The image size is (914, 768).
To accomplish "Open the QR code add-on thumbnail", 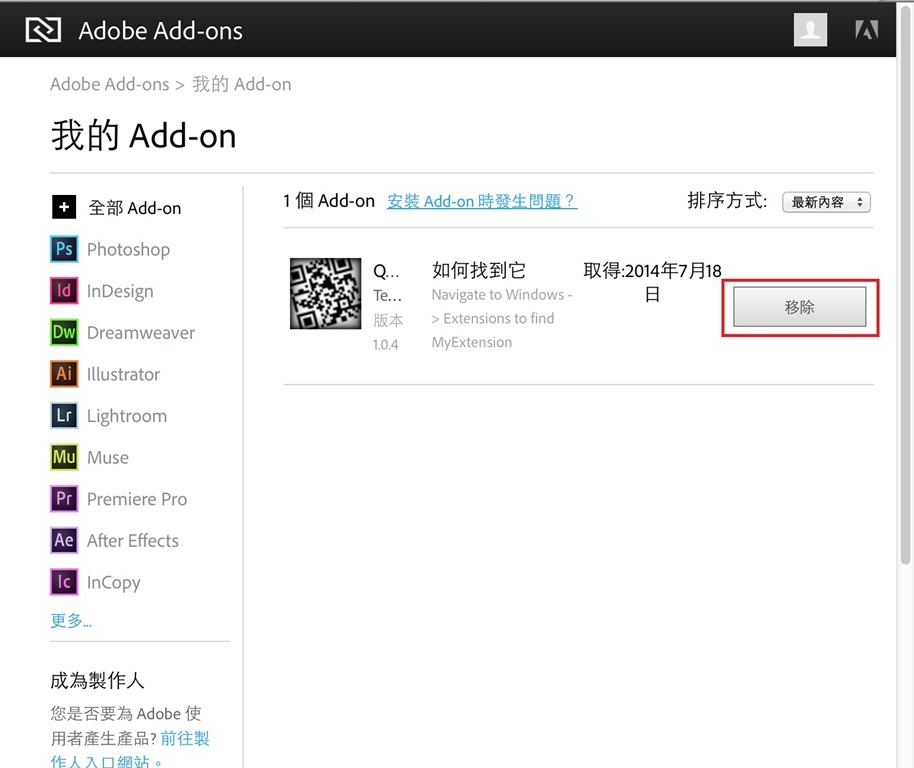I will pyautogui.click(x=325, y=294).
